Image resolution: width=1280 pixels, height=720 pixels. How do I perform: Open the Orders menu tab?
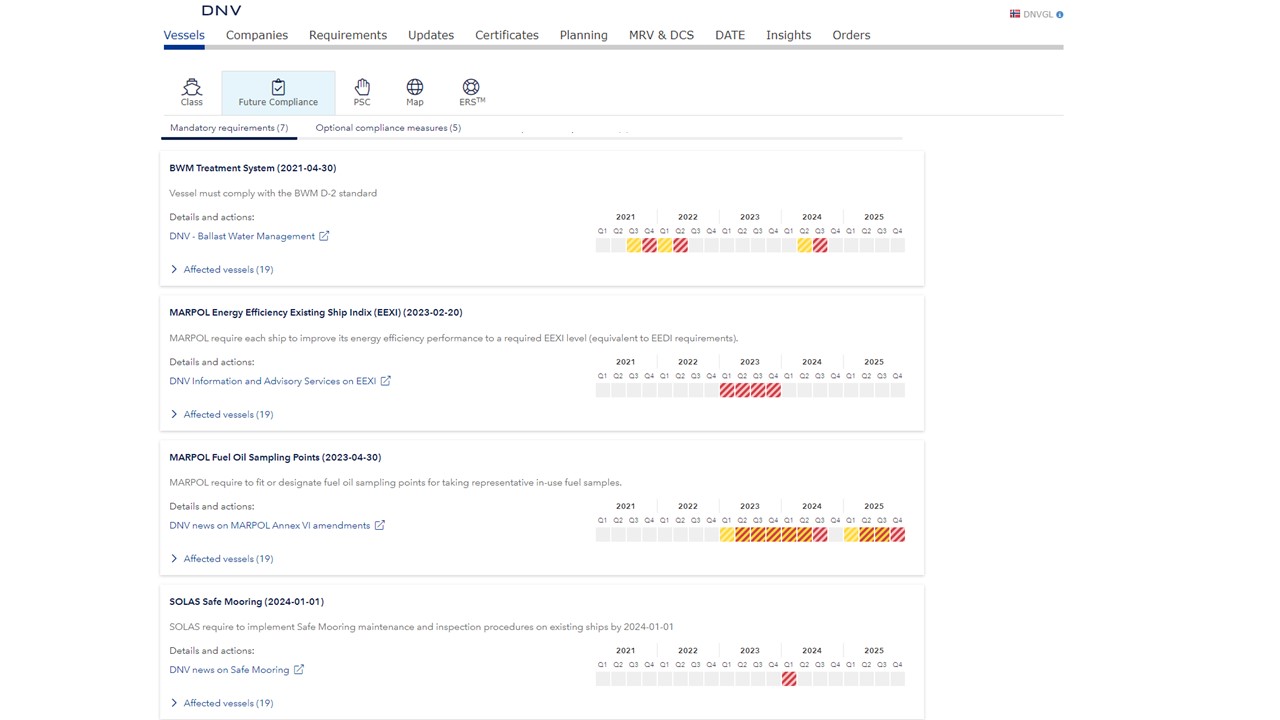[851, 35]
